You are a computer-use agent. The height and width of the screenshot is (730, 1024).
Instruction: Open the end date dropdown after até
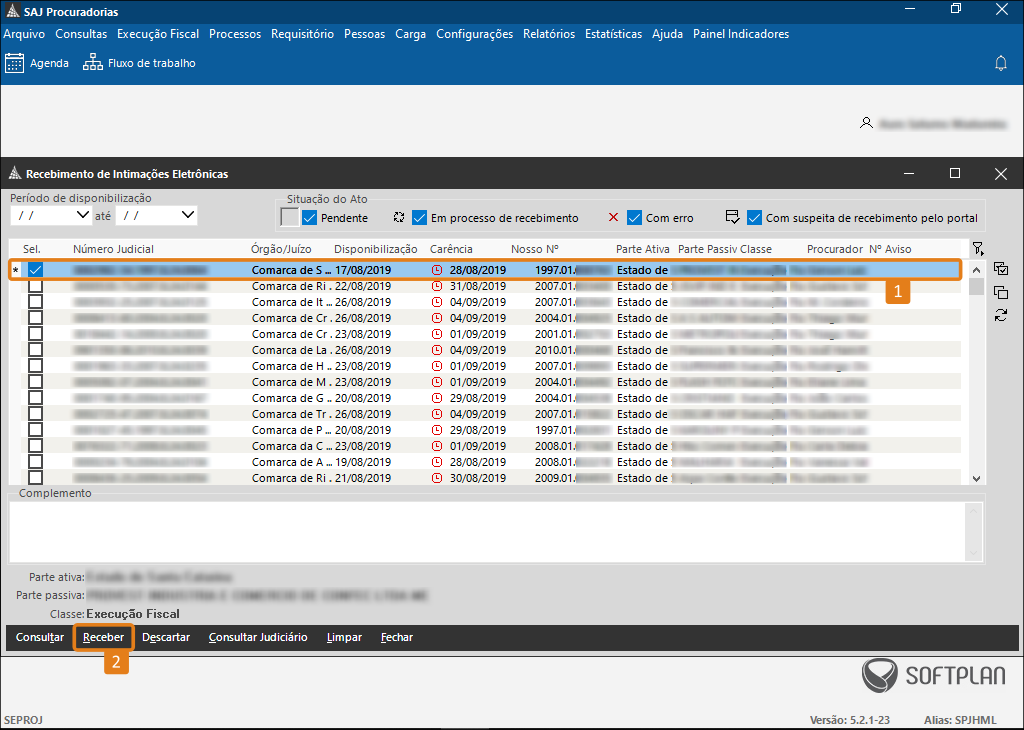188,215
